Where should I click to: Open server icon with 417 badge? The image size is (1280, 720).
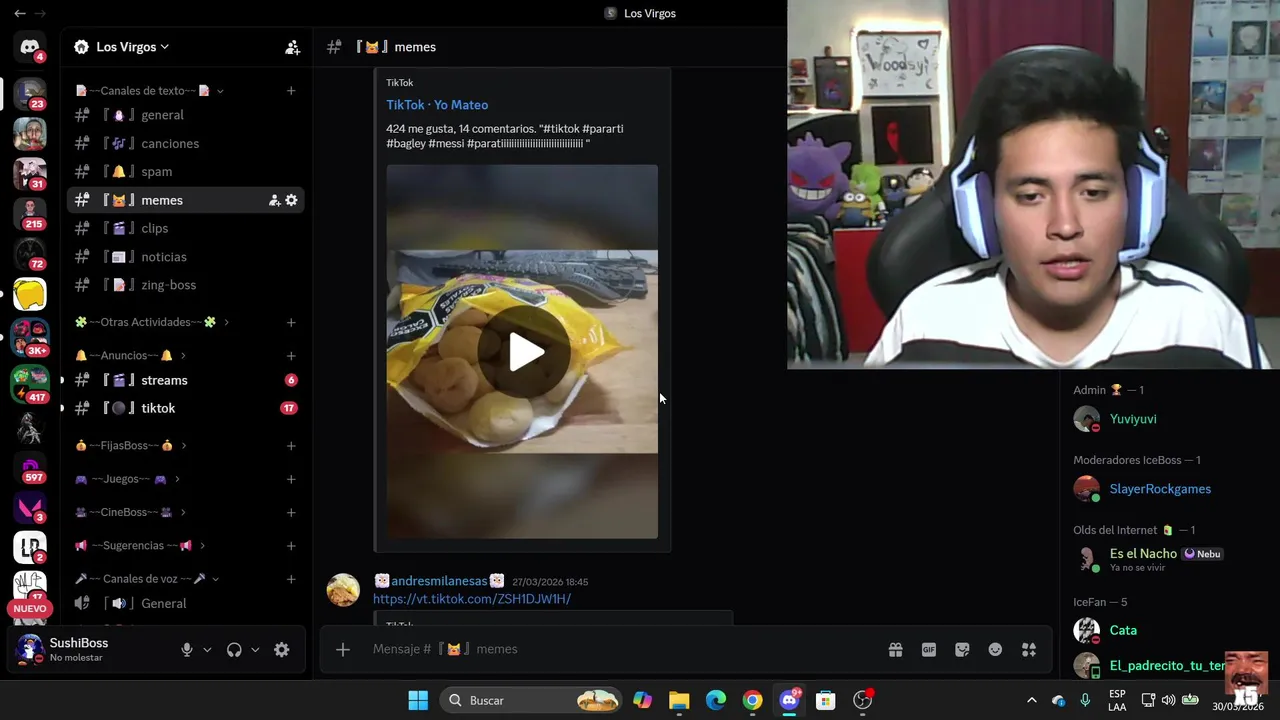pyautogui.click(x=30, y=384)
